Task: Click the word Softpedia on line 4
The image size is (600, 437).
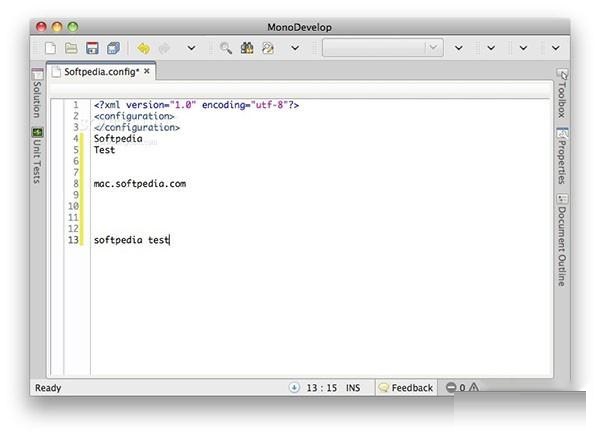Action: click(x=118, y=139)
